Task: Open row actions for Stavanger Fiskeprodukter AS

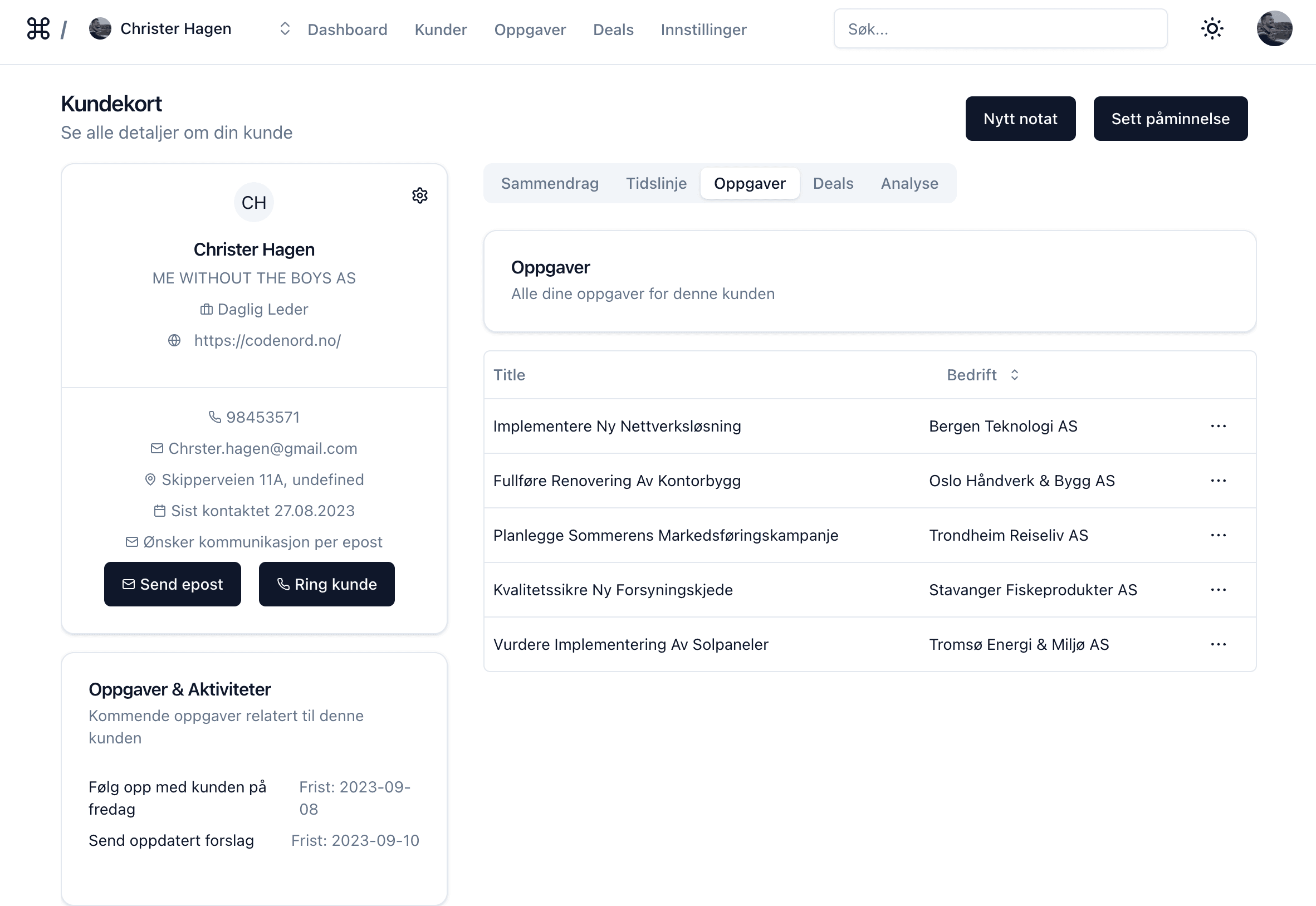Action: (x=1218, y=590)
